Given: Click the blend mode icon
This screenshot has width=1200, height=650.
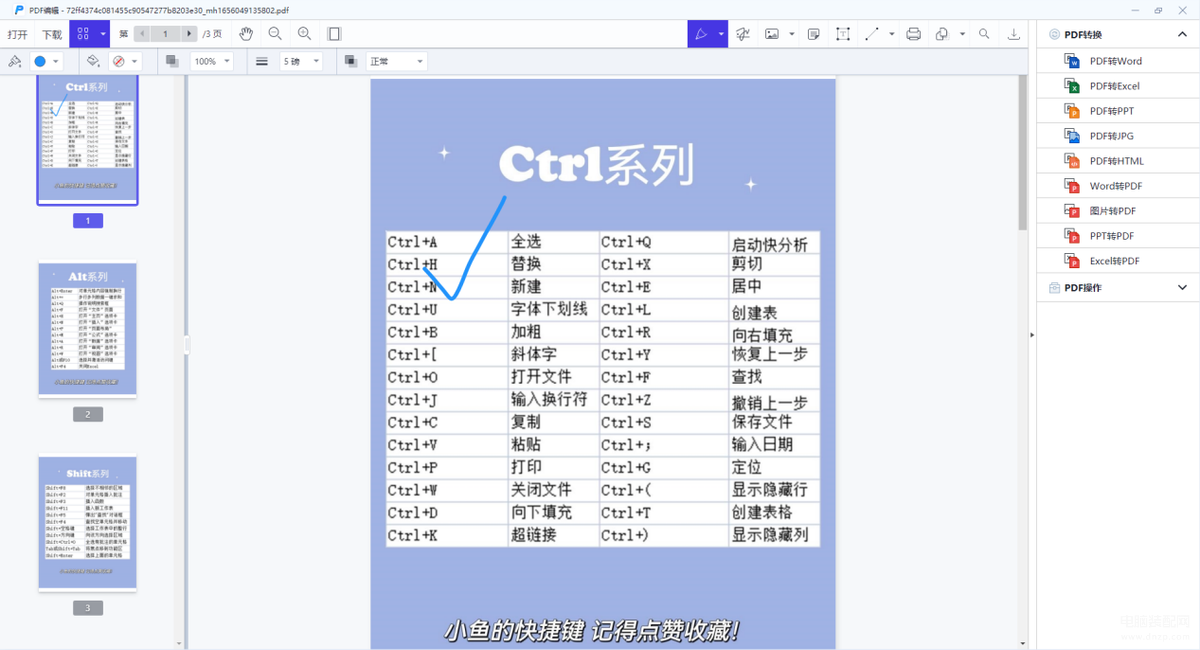Looking at the screenshot, I should pyautogui.click(x=350, y=61).
